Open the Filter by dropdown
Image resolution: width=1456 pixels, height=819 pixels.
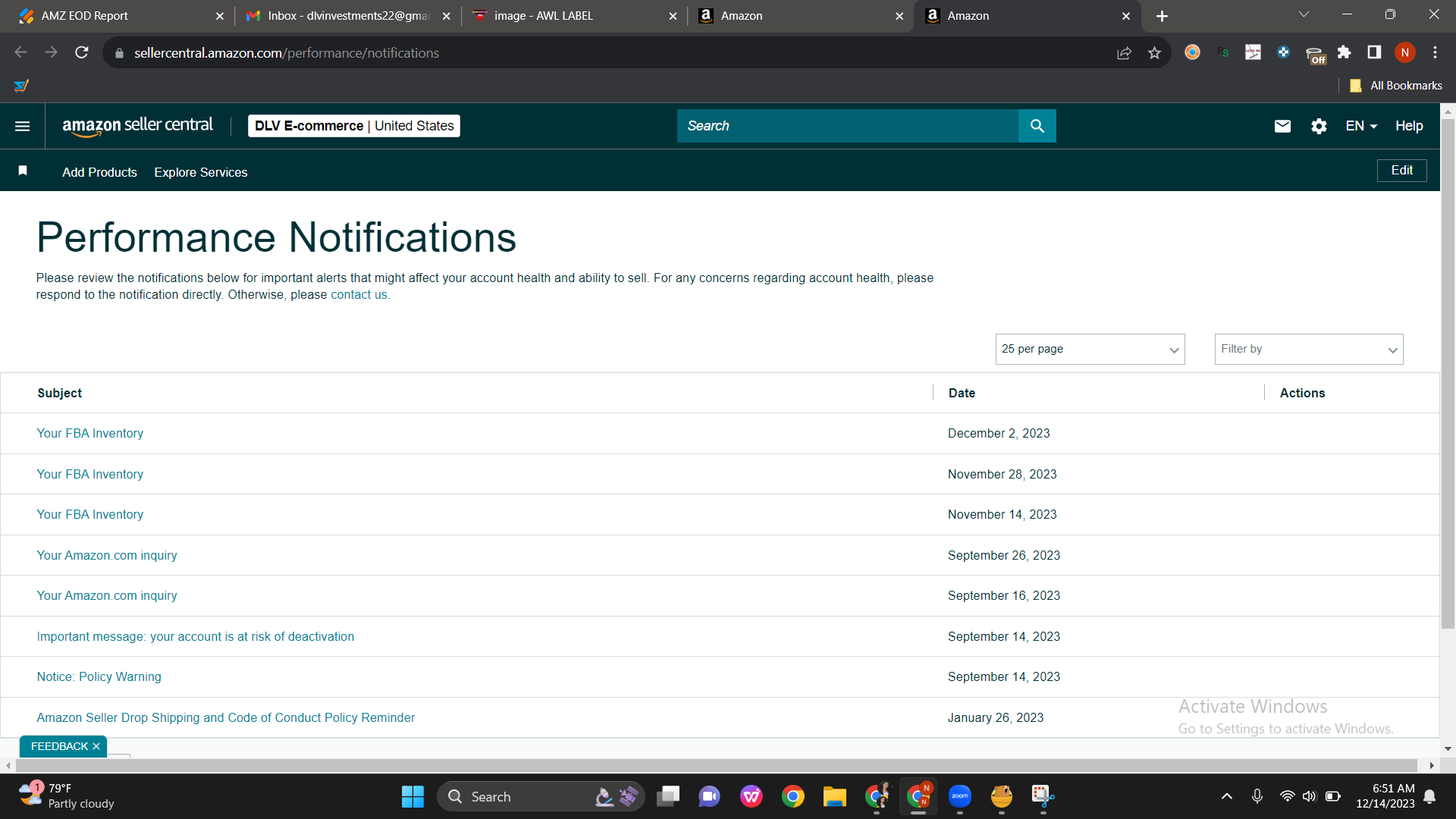[1309, 349]
